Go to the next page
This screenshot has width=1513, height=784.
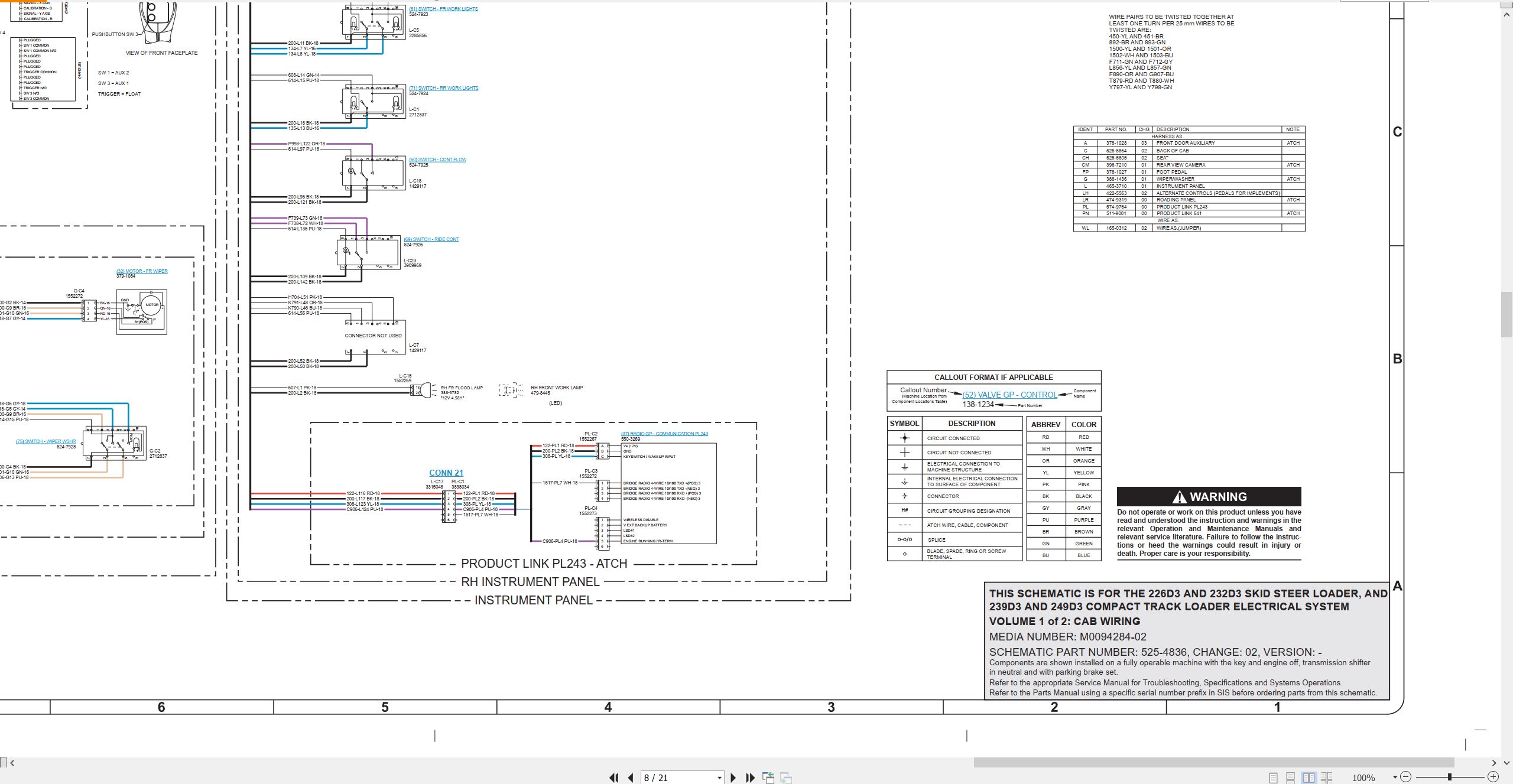(733, 778)
